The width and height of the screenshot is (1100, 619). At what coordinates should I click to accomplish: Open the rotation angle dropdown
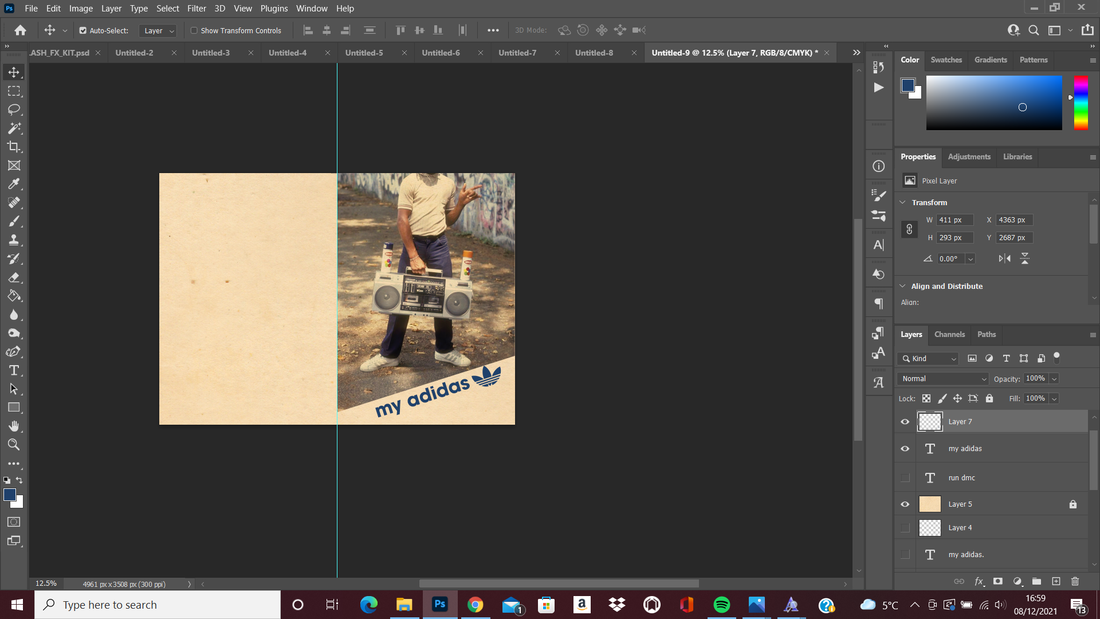pyautogui.click(x=970, y=259)
